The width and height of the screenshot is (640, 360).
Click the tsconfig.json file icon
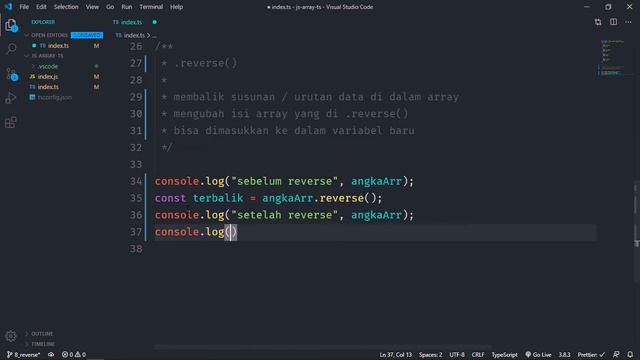[32, 97]
